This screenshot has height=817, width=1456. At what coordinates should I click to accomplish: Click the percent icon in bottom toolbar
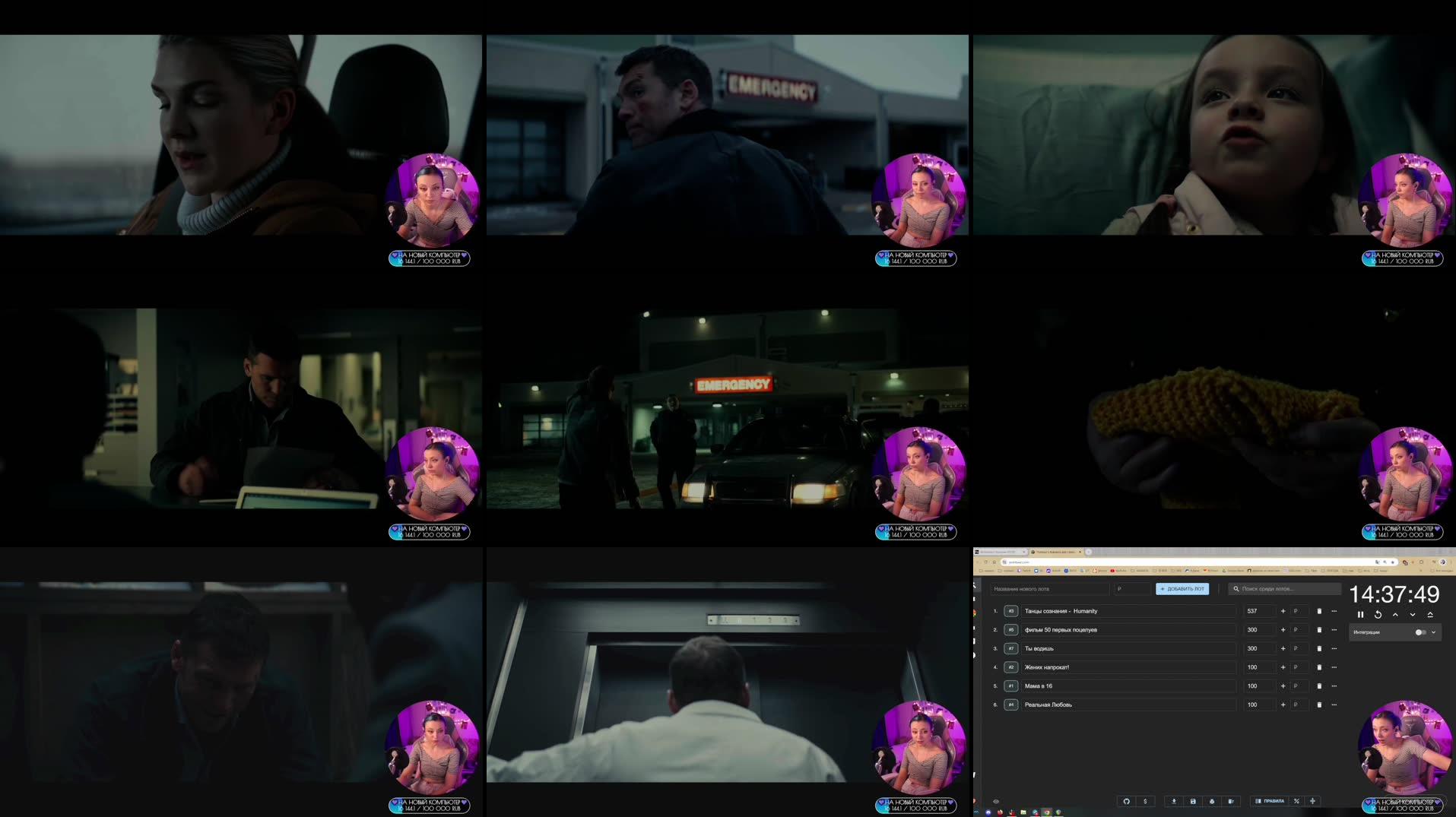1296,801
